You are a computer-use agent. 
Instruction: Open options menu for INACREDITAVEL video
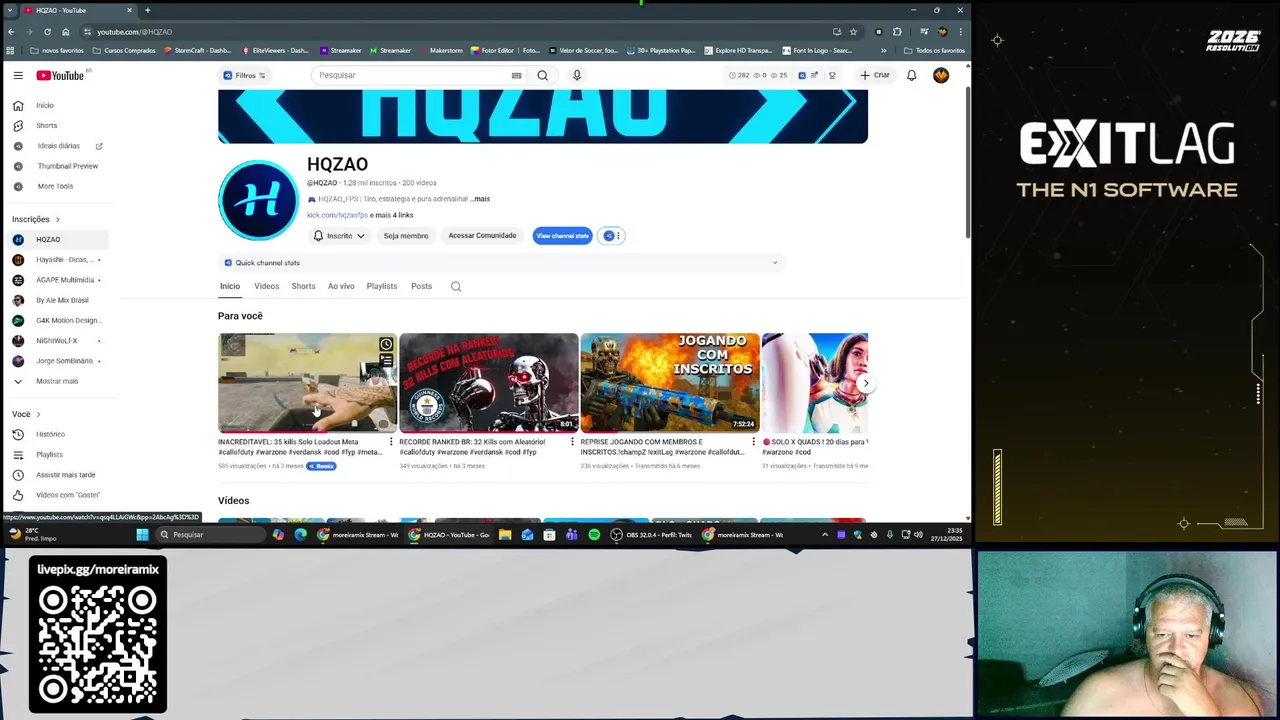click(x=391, y=442)
